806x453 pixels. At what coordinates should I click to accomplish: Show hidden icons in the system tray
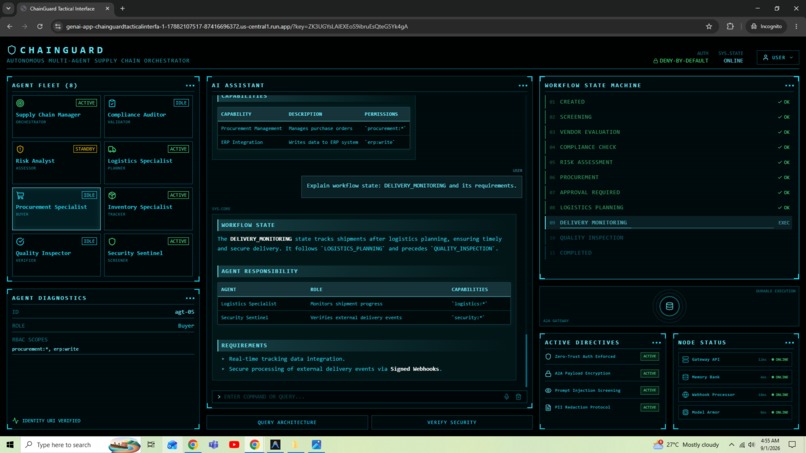point(731,444)
